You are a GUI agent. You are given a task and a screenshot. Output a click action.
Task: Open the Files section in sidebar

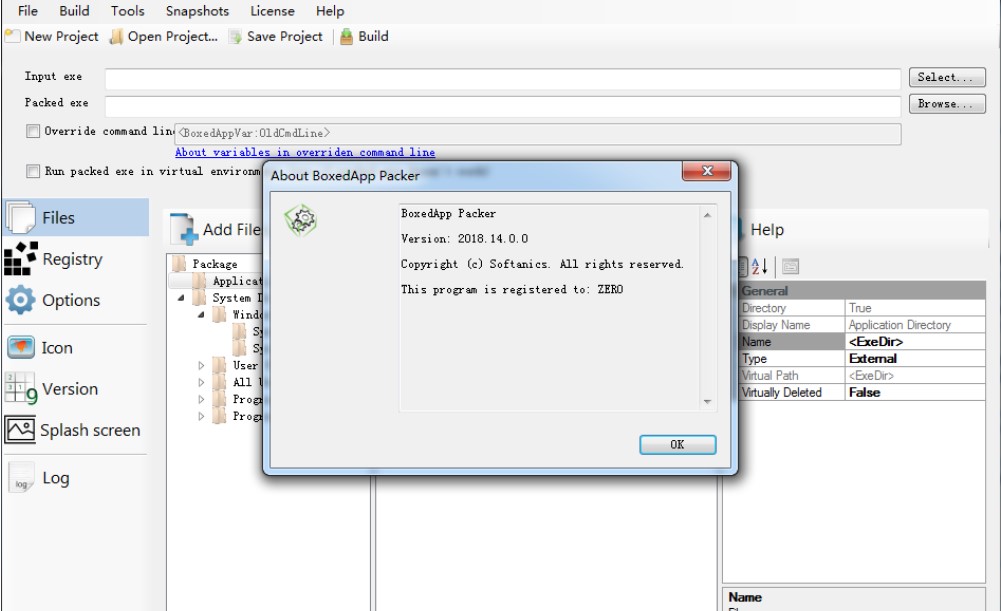point(76,218)
